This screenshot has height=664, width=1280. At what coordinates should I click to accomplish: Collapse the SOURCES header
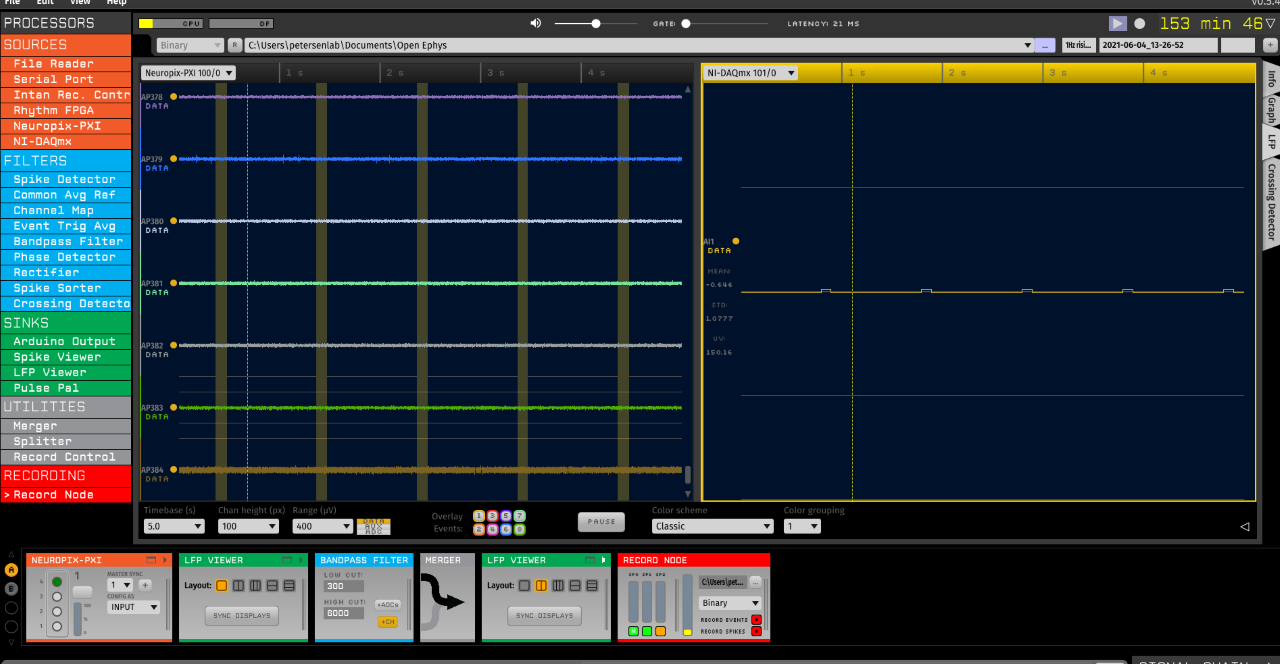[x=66, y=45]
